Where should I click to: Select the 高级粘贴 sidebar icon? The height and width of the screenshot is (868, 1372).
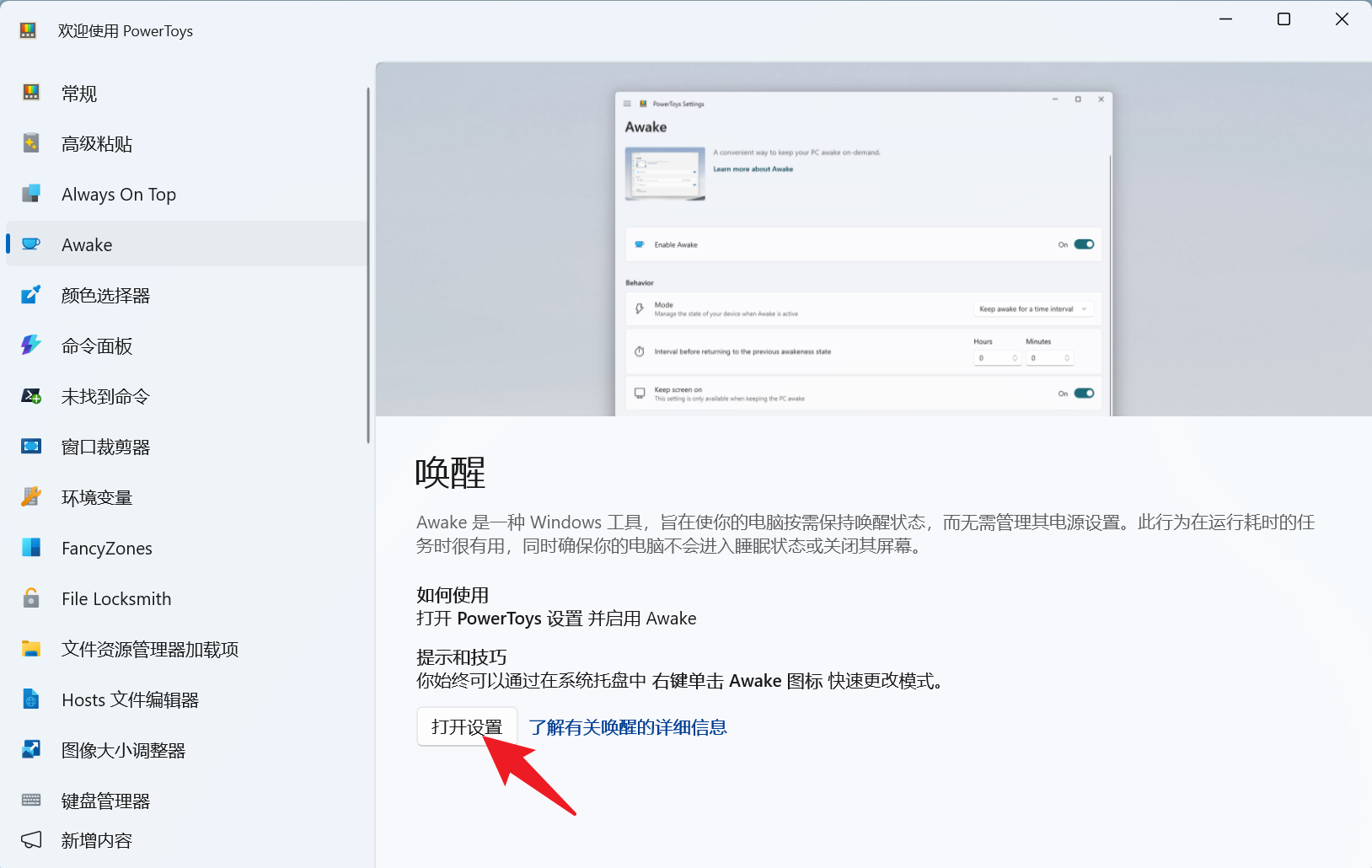tap(31, 143)
